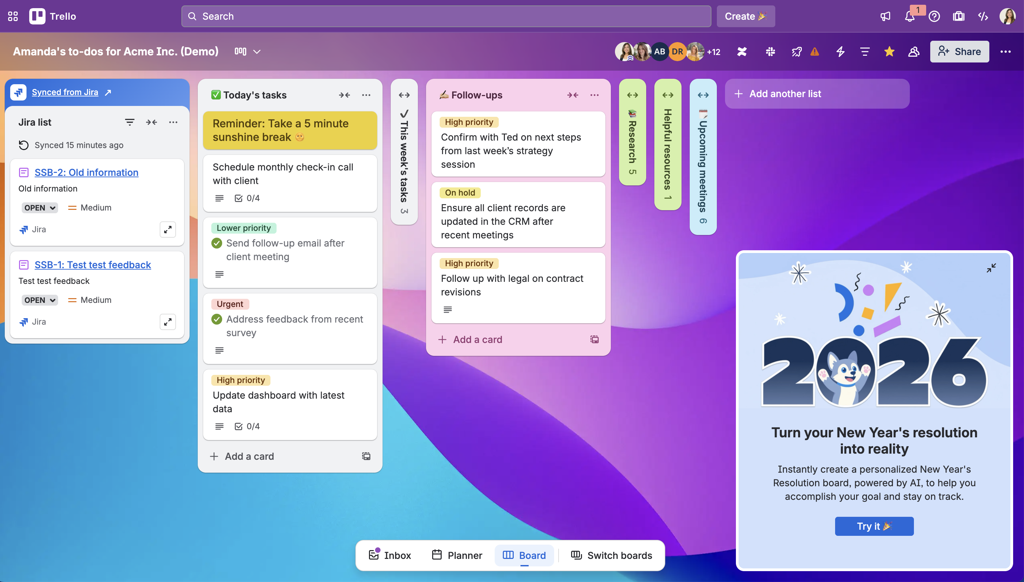
Task: Open the 'Synced from Jira' link
Action: click(x=65, y=92)
